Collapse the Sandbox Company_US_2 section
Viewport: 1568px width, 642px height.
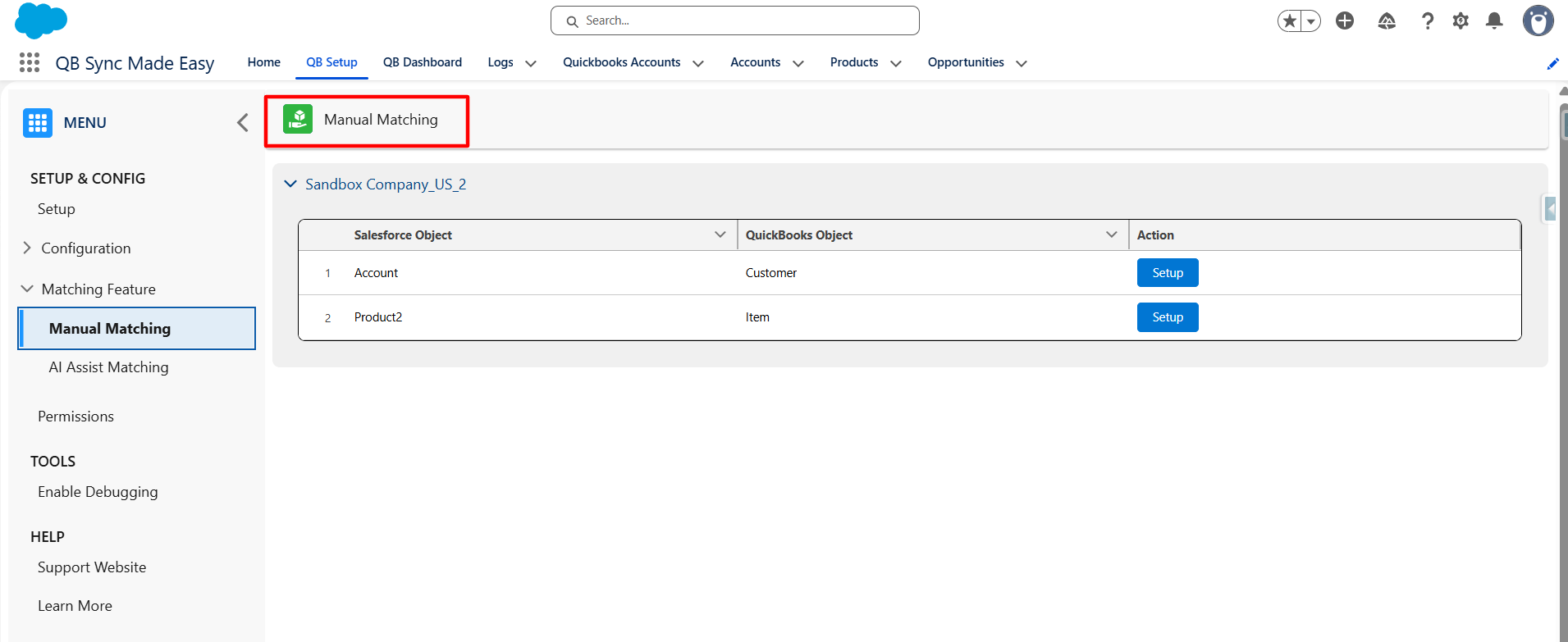pos(290,184)
